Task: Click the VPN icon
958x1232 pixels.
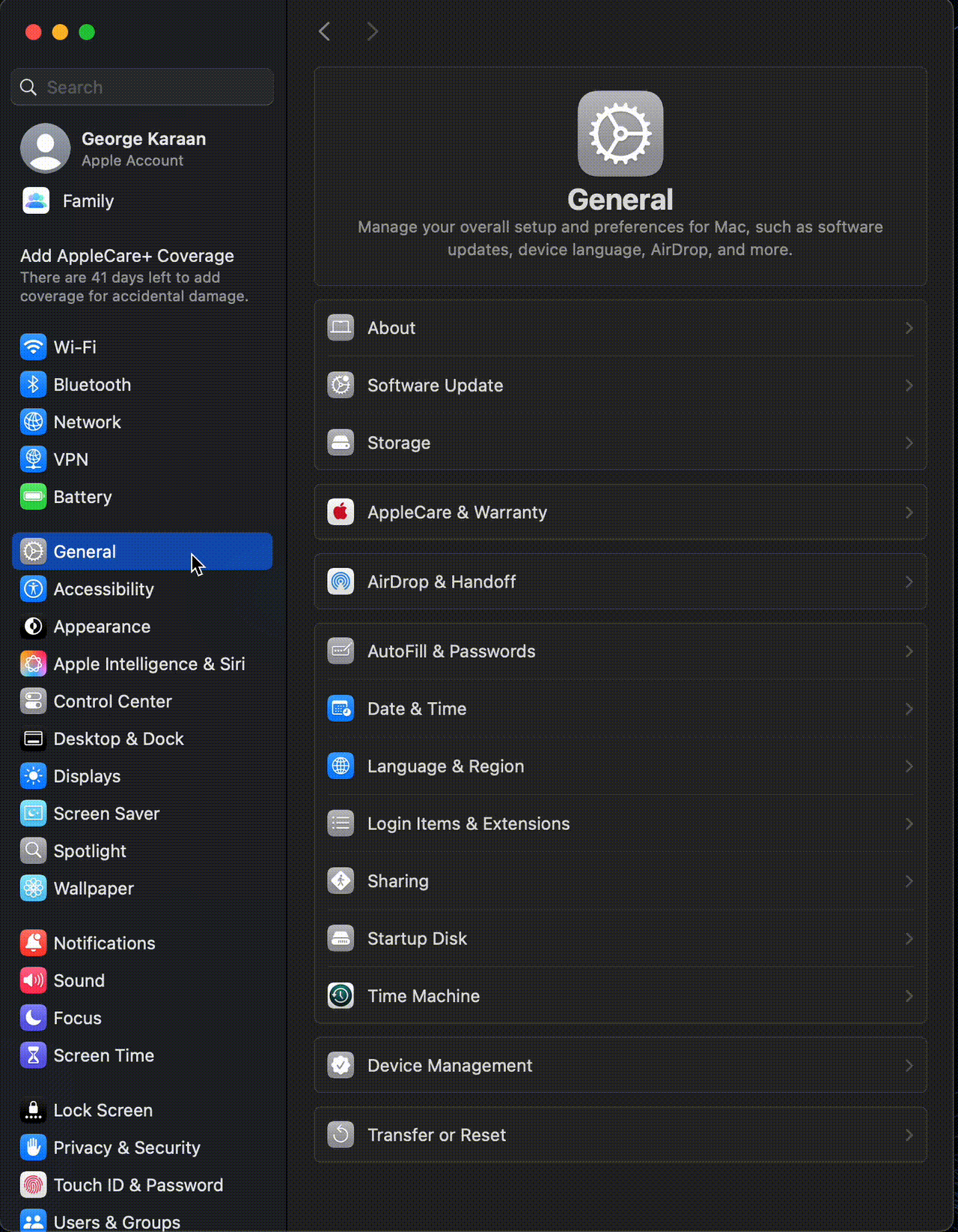Action: coord(33,460)
